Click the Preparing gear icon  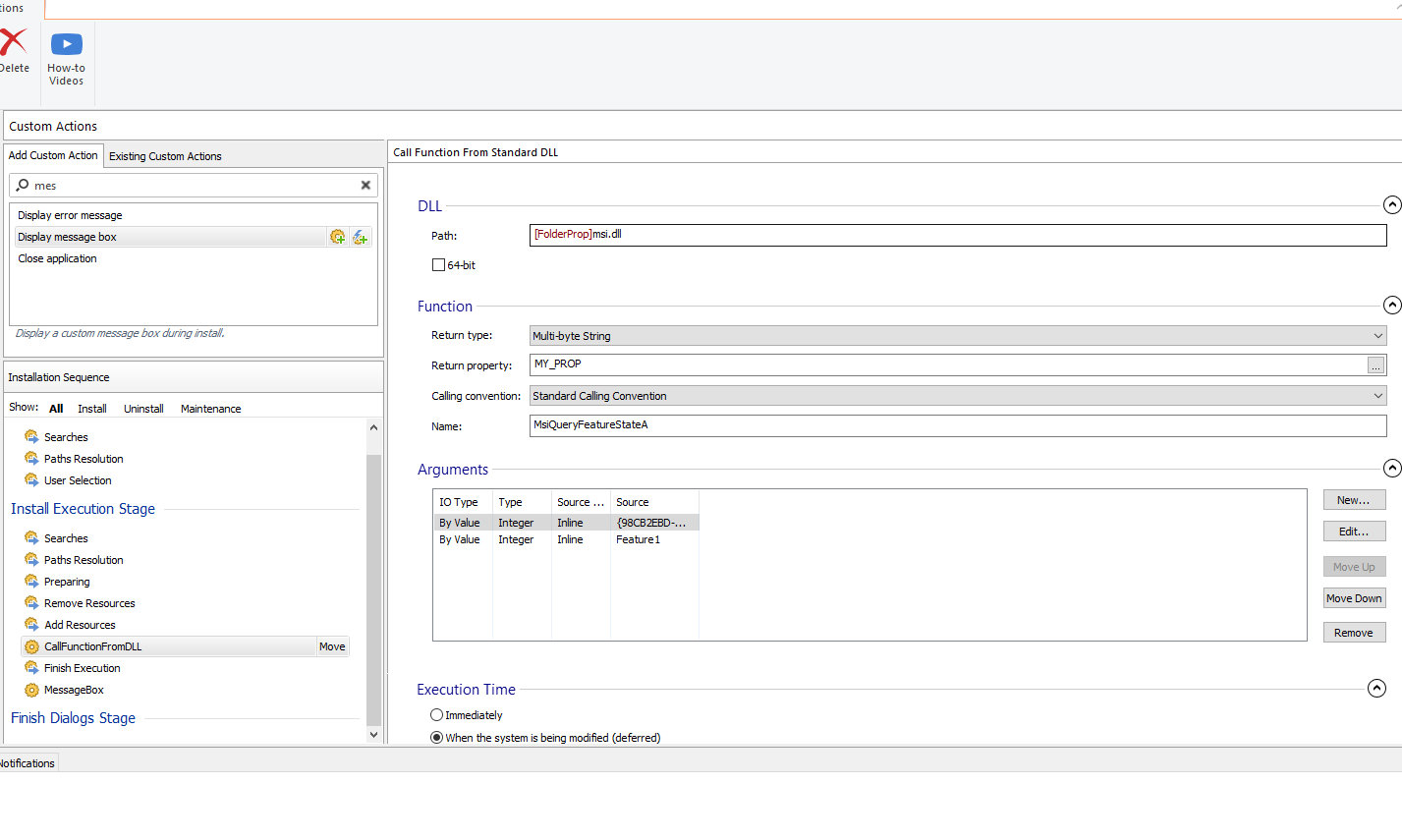31,581
